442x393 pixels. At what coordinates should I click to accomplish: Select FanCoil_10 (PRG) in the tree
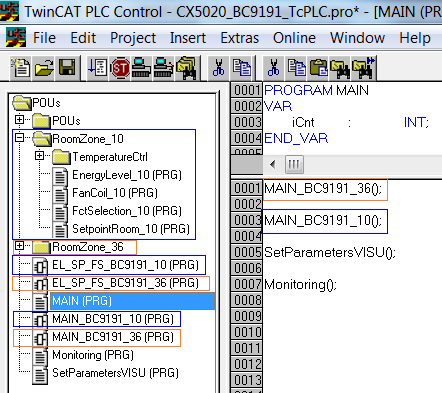(x=115, y=193)
